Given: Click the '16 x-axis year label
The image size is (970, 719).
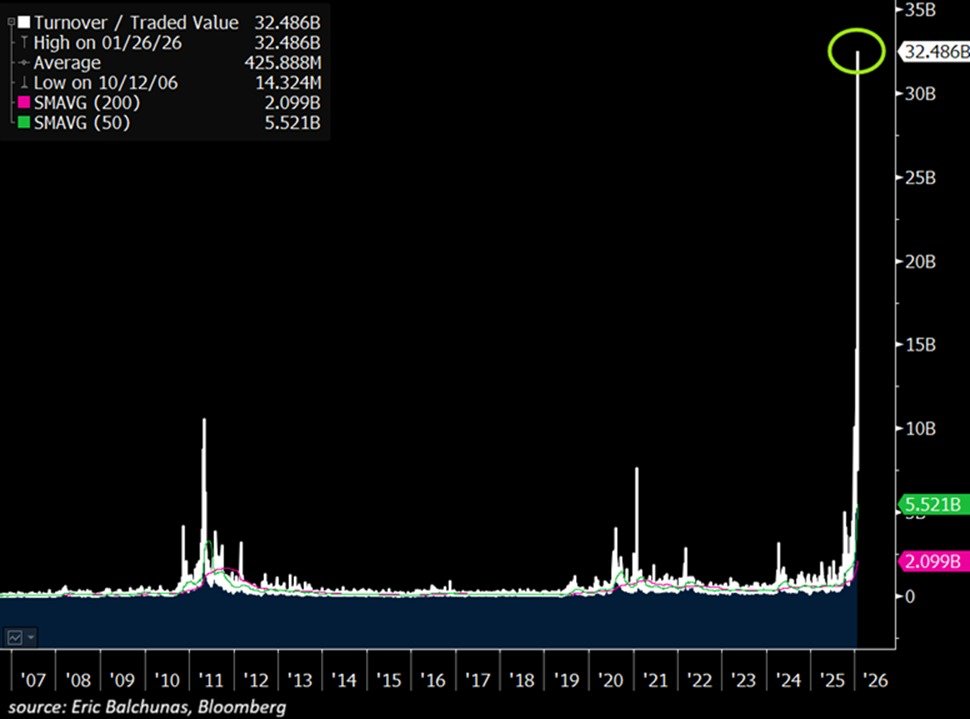Looking at the screenshot, I should click(x=432, y=680).
